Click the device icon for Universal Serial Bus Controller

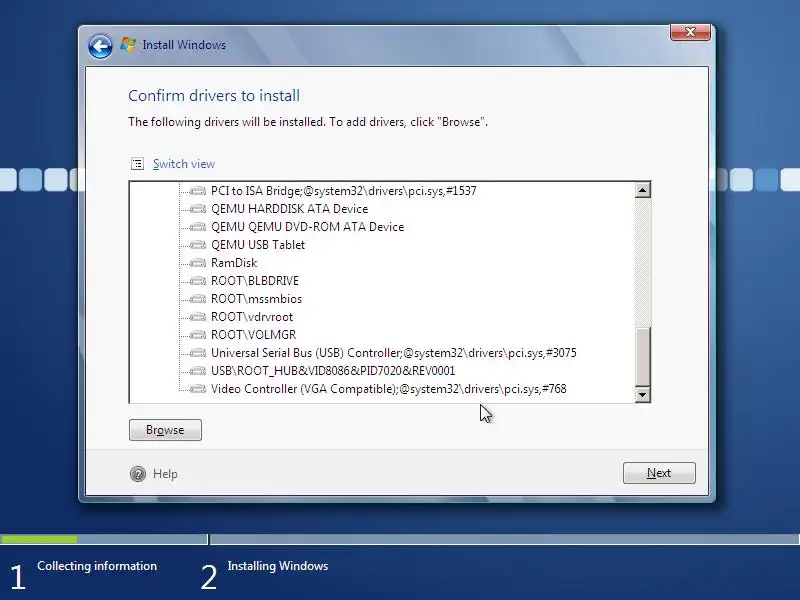(x=197, y=353)
